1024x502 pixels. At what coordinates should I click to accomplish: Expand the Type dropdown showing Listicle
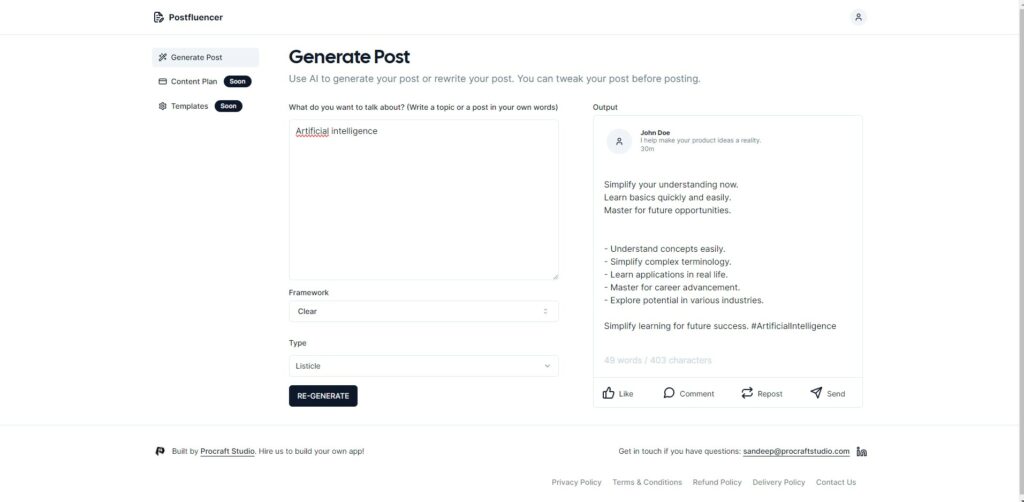pos(423,366)
